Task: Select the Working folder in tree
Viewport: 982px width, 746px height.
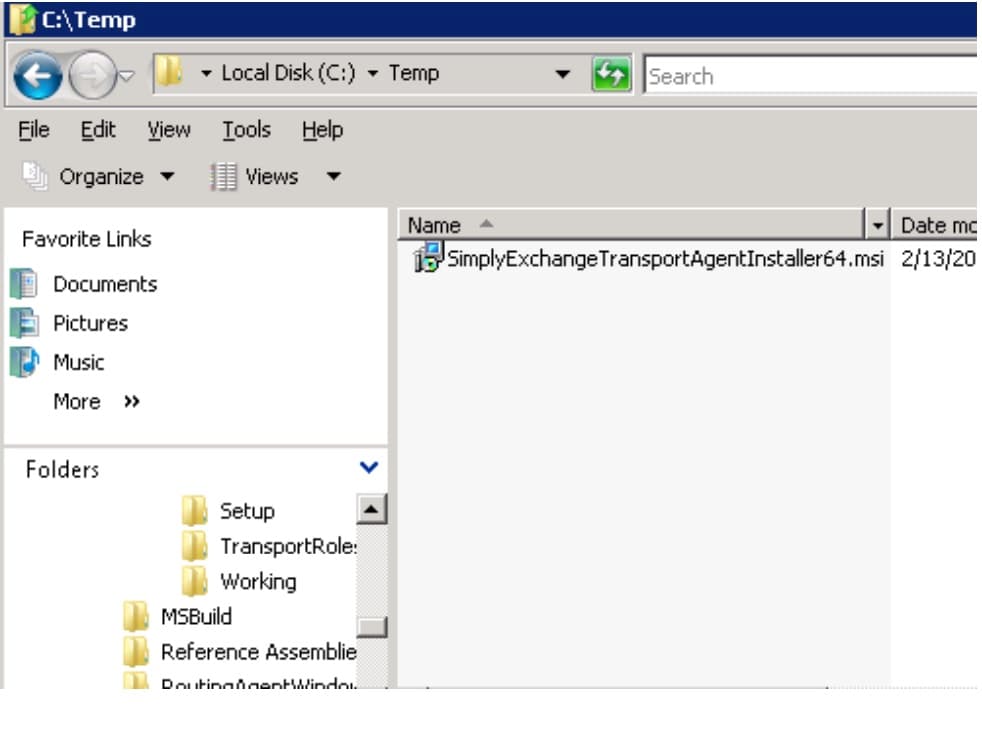Action: tap(257, 581)
